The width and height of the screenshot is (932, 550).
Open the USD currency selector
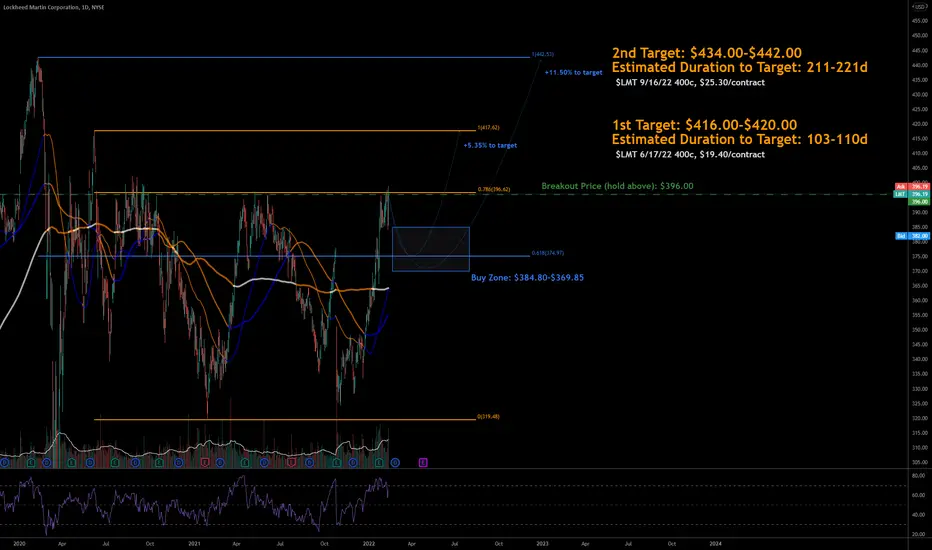pyautogui.click(x=919, y=7)
